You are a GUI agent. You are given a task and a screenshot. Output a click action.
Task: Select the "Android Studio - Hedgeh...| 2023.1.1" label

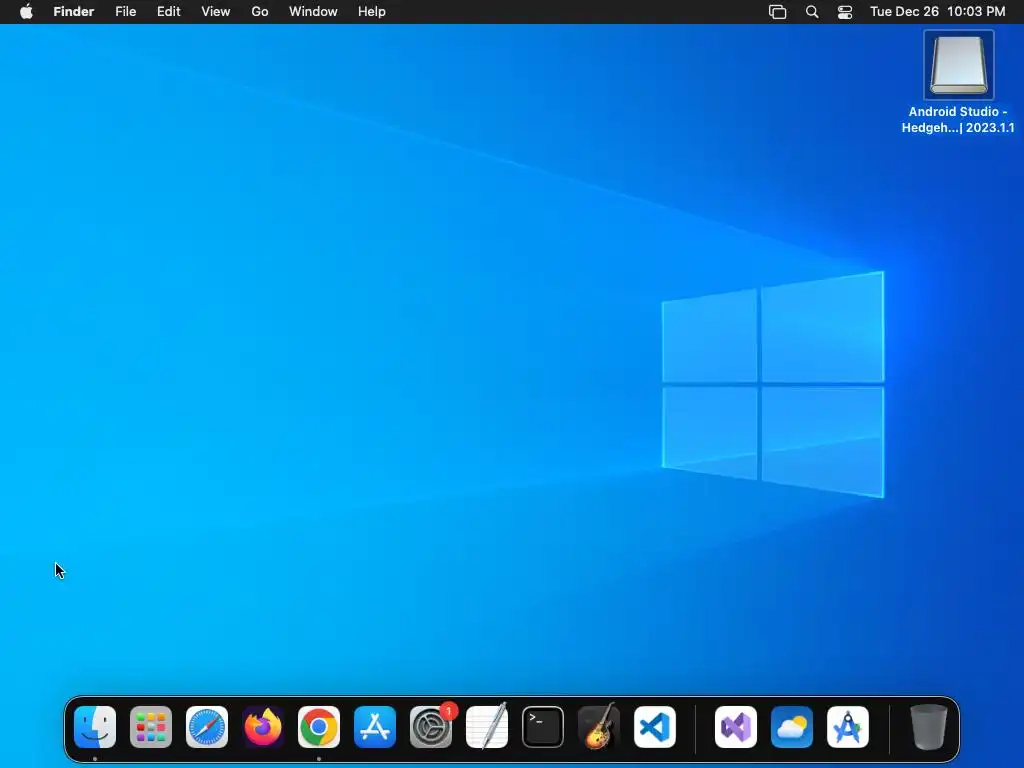coord(958,120)
